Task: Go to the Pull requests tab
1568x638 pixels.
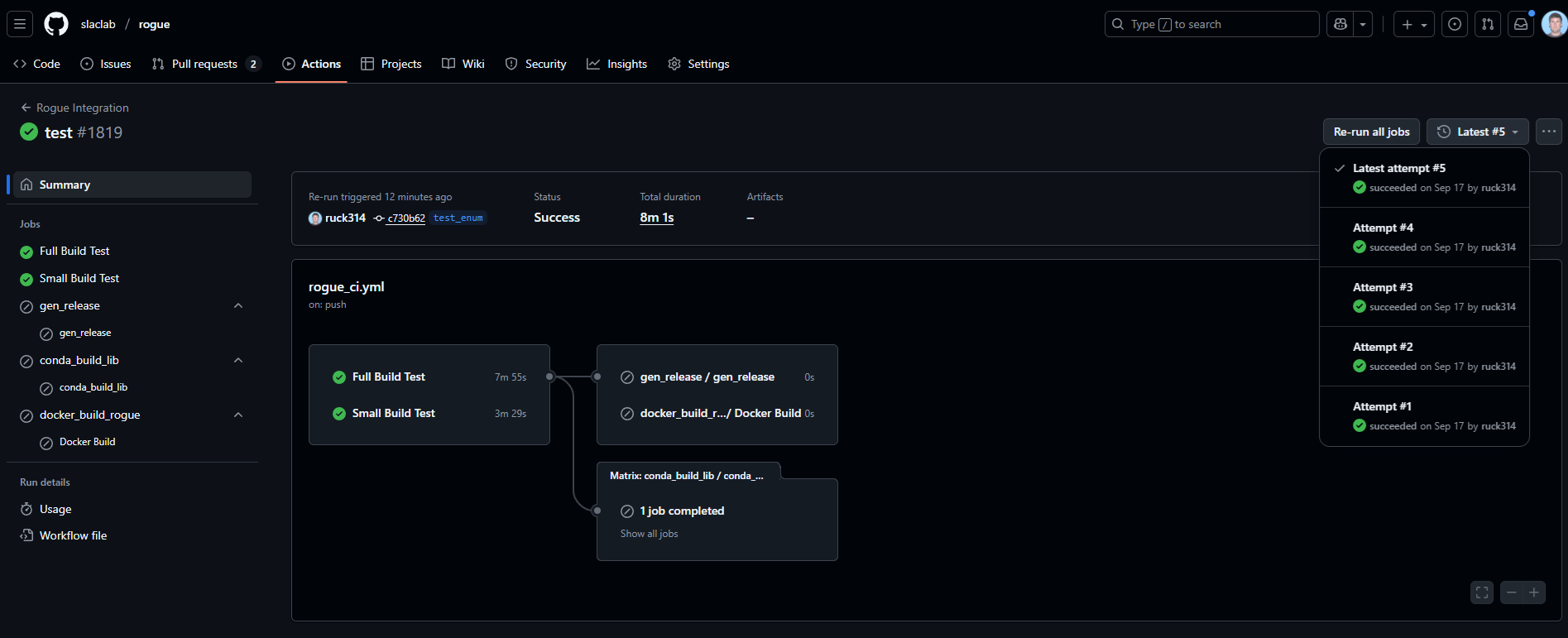Action: click(204, 64)
